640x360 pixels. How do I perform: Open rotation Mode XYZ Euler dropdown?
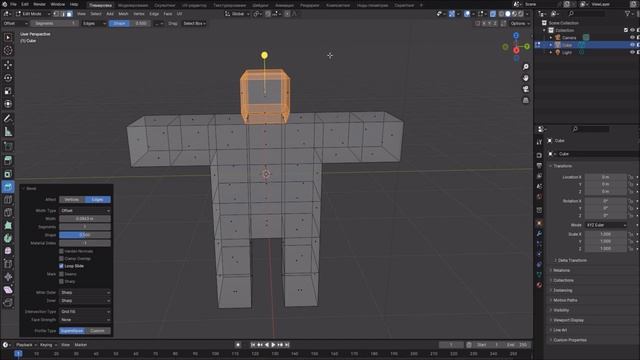pos(606,225)
